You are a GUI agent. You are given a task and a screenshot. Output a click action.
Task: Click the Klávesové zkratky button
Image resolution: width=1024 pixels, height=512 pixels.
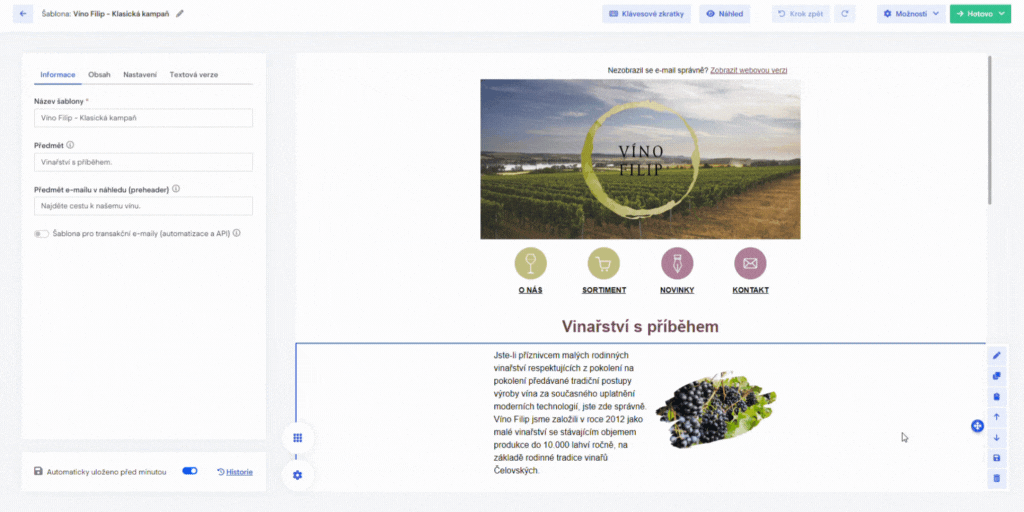[x=646, y=14]
